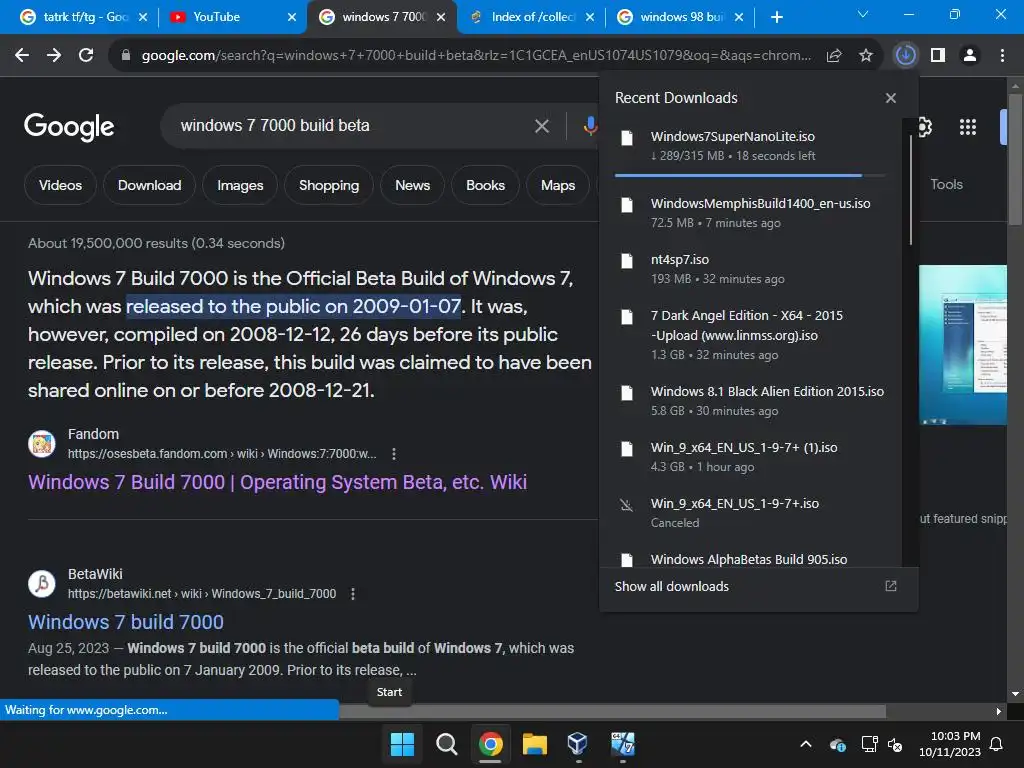Select the Books search filter
1024x768 pixels.
[485, 185]
